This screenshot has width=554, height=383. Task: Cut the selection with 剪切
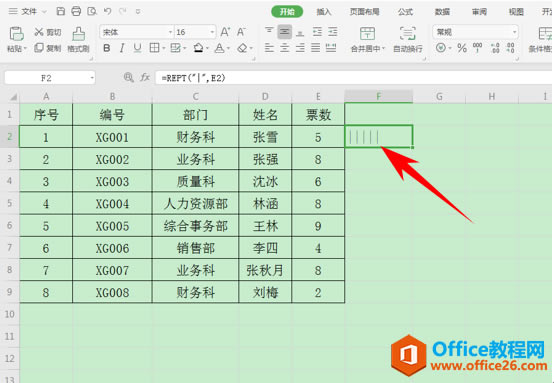point(48,32)
